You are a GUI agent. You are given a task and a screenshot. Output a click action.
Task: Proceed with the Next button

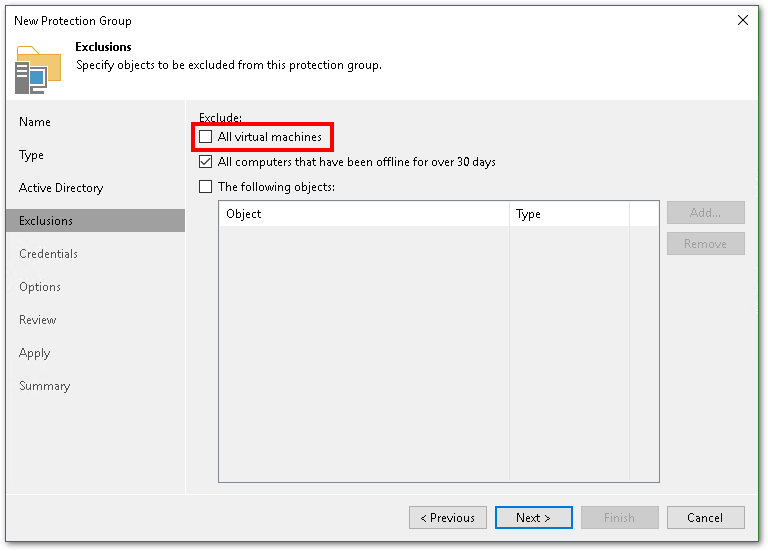(x=533, y=518)
